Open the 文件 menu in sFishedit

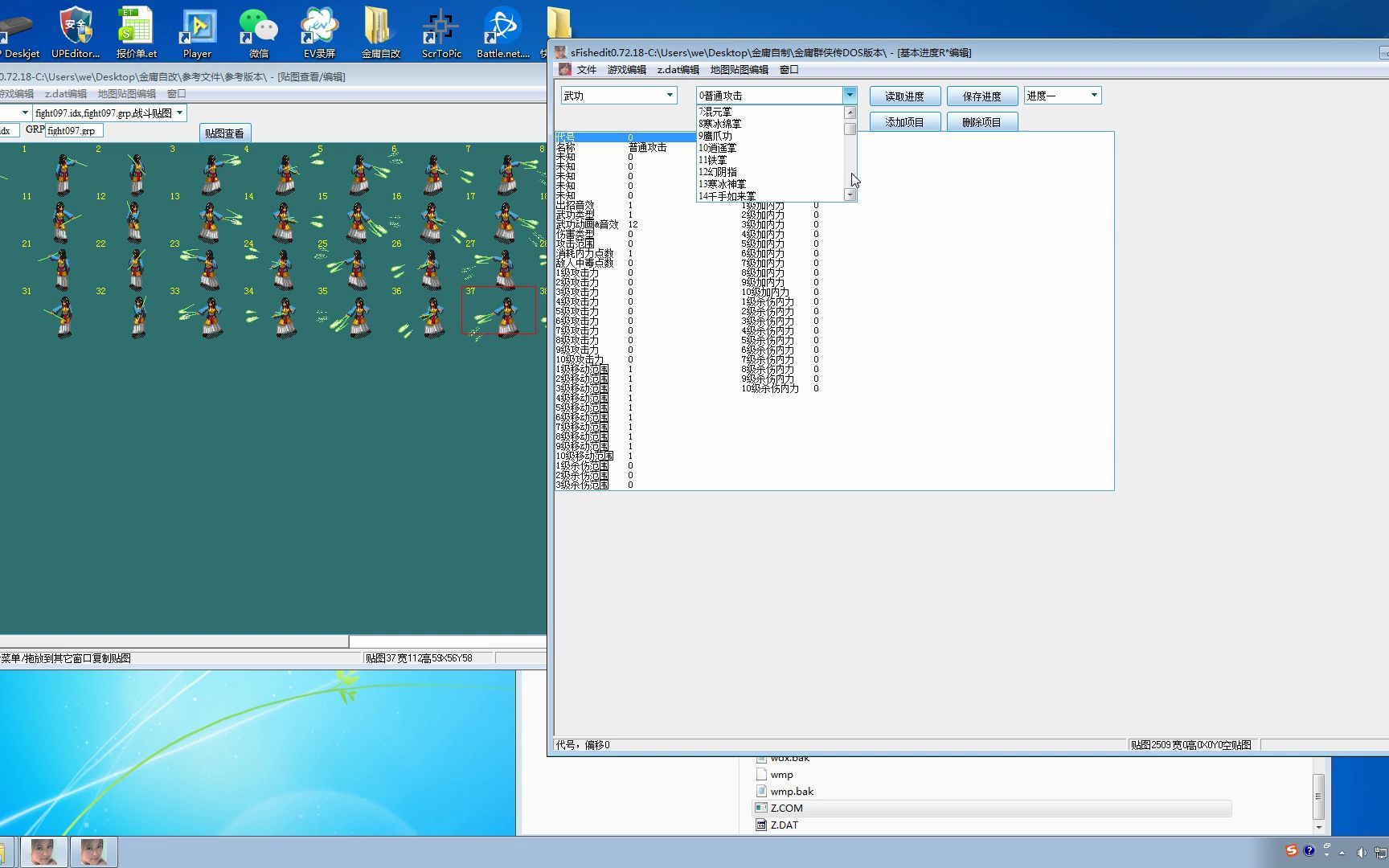pyautogui.click(x=587, y=70)
